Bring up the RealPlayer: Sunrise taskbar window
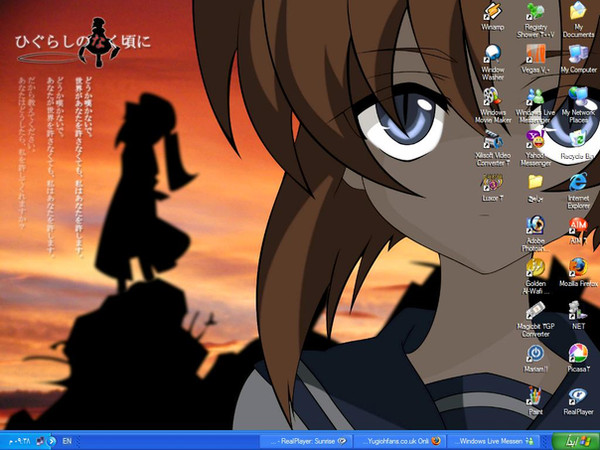600x450 pixels. pyautogui.click(x=307, y=441)
